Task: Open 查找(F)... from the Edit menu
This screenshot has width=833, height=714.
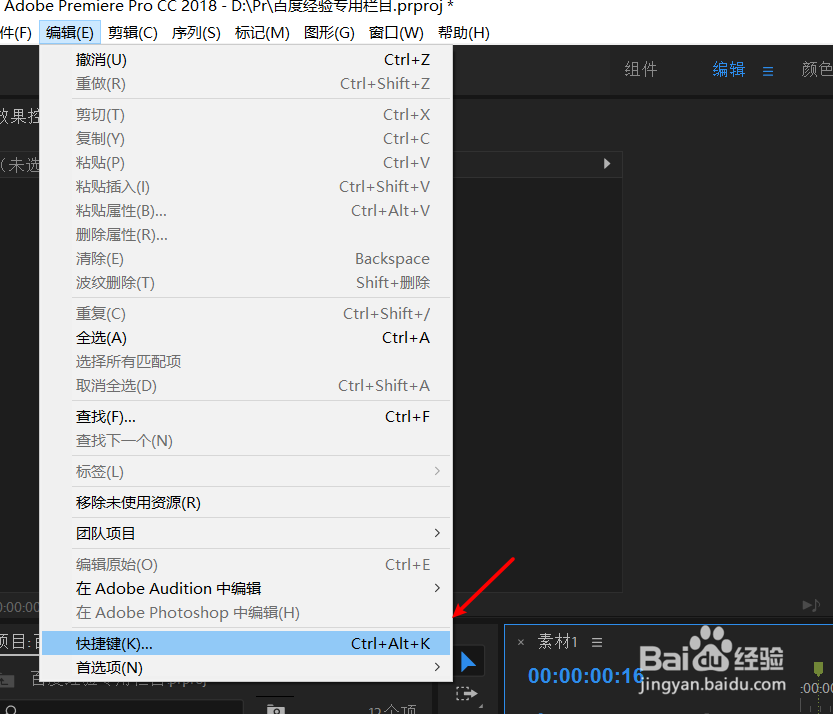Action: pyautogui.click(x=245, y=416)
